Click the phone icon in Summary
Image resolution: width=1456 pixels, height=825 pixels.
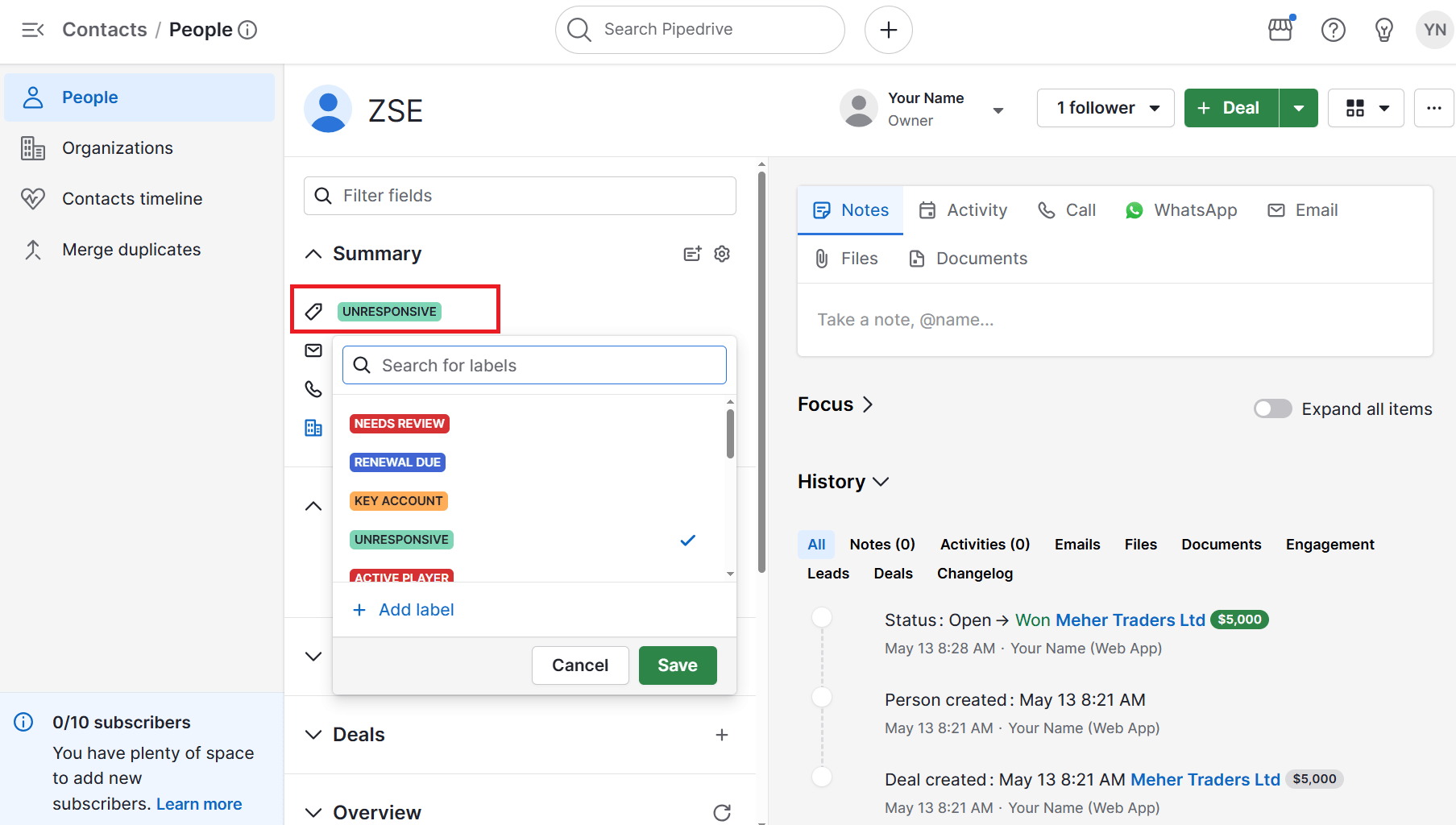click(313, 389)
